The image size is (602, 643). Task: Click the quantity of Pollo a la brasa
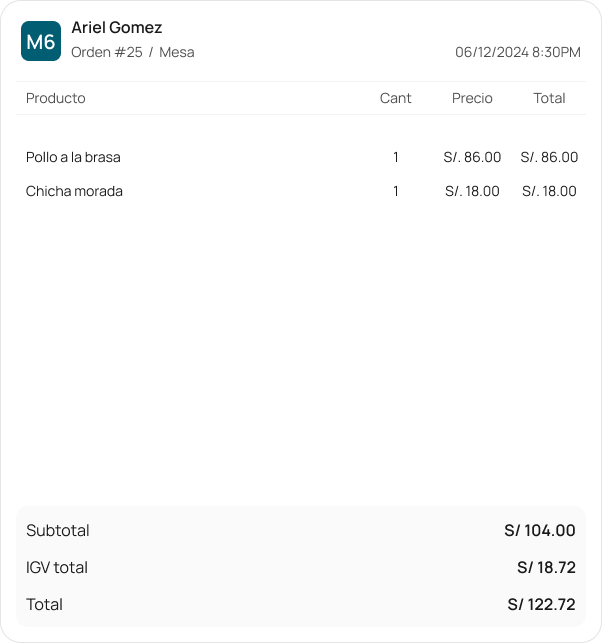click(x=396, y=157)
